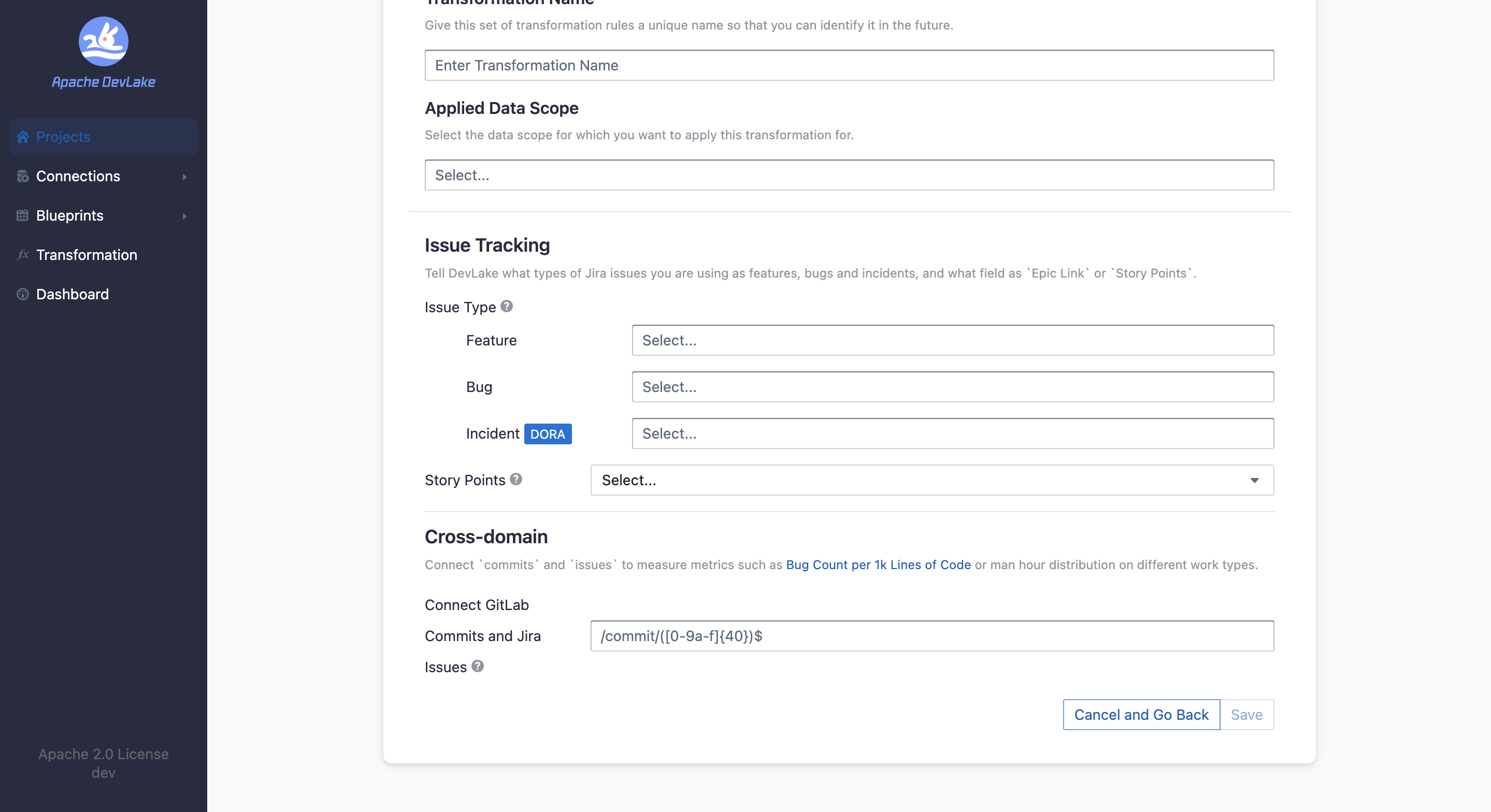Go to the Dashboard menu item
Viewport: 1491px width, 812px height.
pos(73,294)
